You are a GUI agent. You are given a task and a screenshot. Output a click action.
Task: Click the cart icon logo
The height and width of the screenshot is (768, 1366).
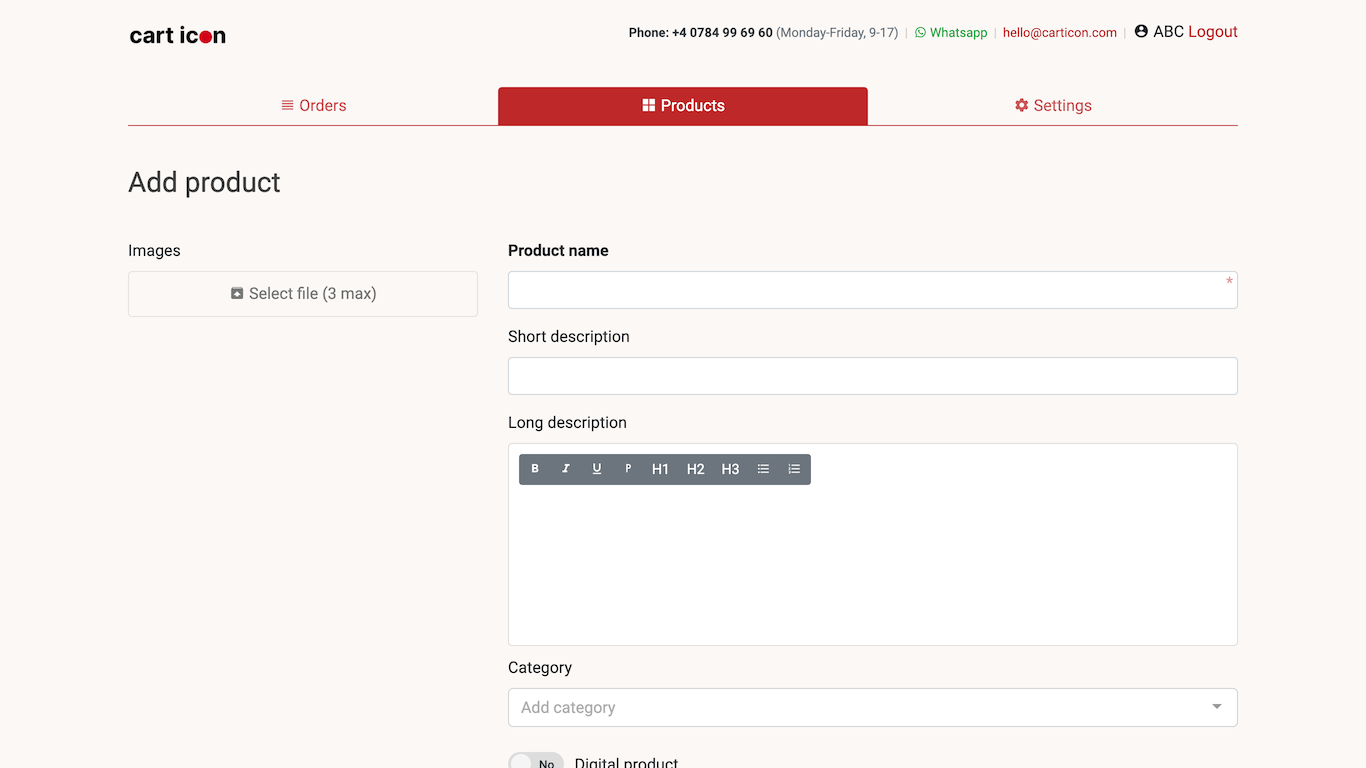[178, 35]
